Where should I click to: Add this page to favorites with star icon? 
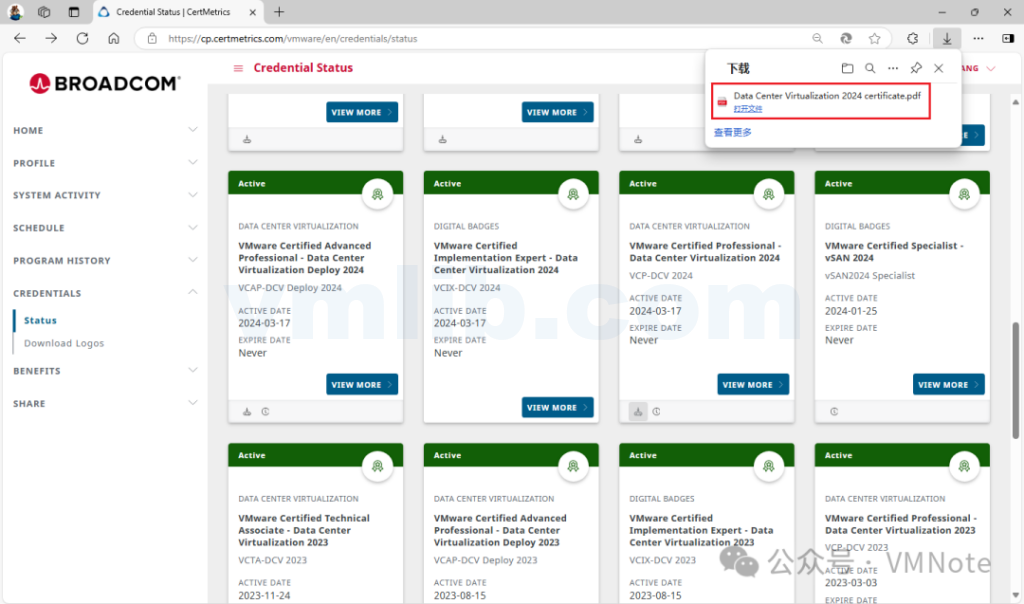(x=874, y=38)
